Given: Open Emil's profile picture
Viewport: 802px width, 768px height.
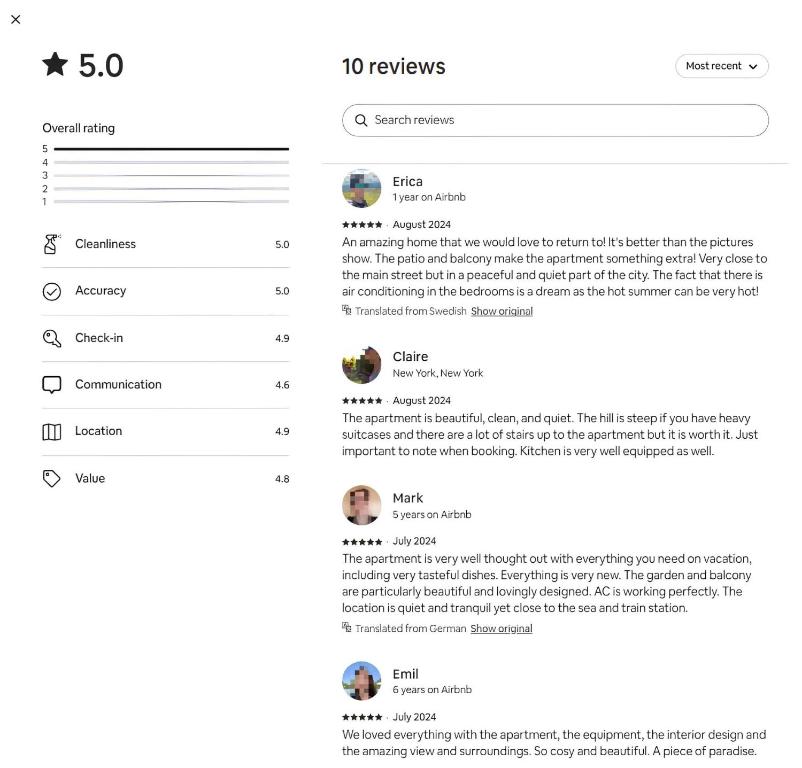Looking at the screenshot, I should click(361, 681).
